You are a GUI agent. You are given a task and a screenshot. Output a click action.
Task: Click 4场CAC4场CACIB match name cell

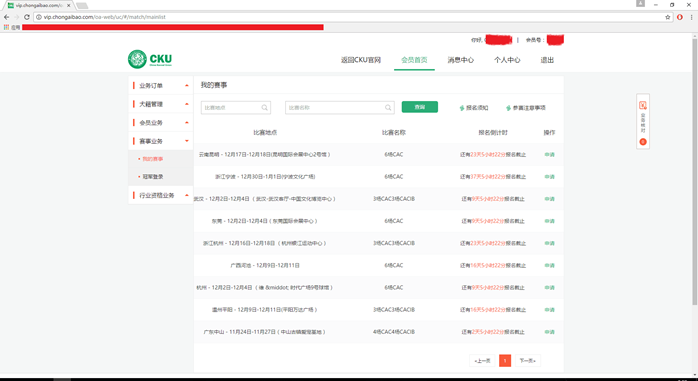[x=394, y=332]
